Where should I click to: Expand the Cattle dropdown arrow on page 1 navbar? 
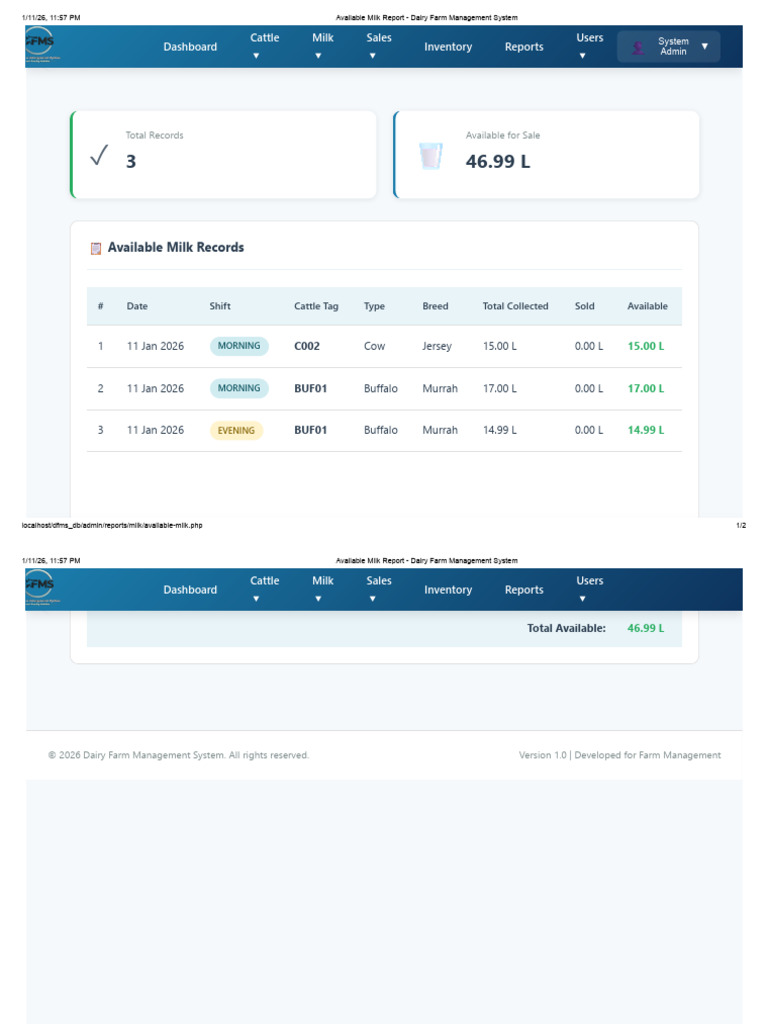coord(256,56)
